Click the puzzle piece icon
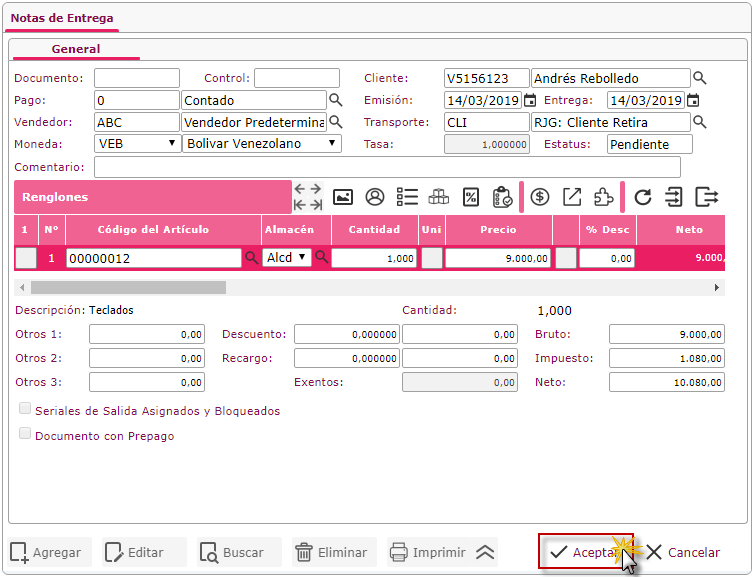Screen dimensions: 755x577 pyautogui.click(x=603, y=197)
